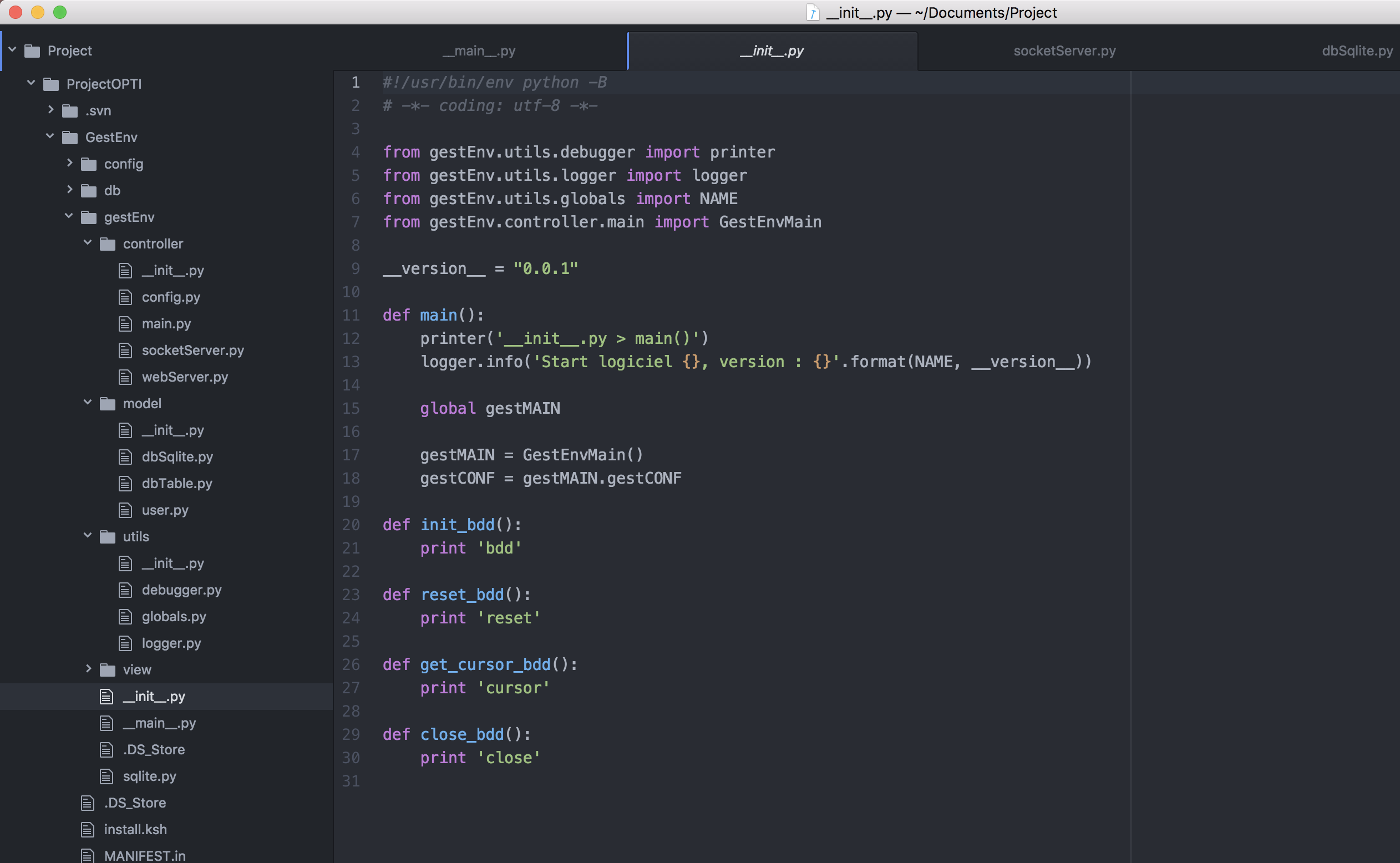The image size is (1400, 863).
Task: Open webServer.py in the tree
Action: coord(185,377)
